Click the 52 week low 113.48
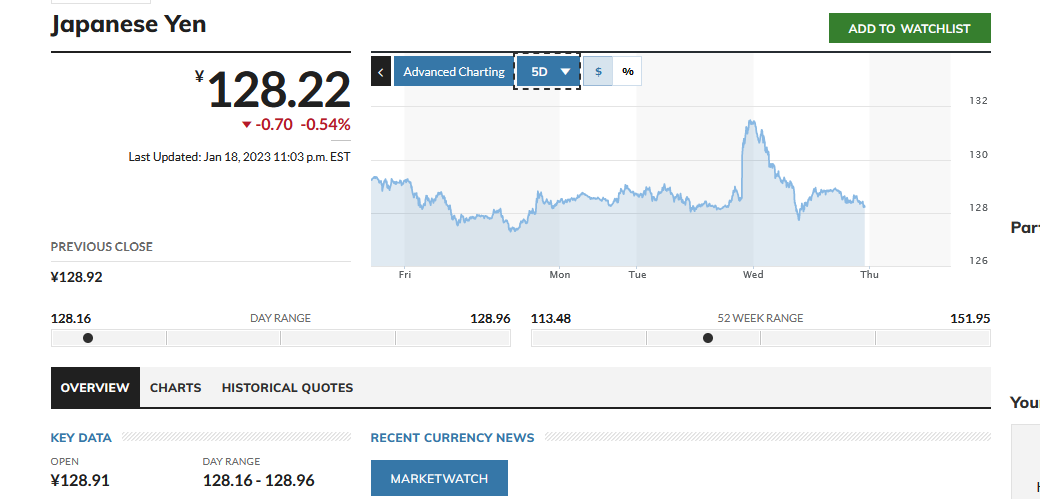This screenshot has width=1040, height=499. click(551, 319)
